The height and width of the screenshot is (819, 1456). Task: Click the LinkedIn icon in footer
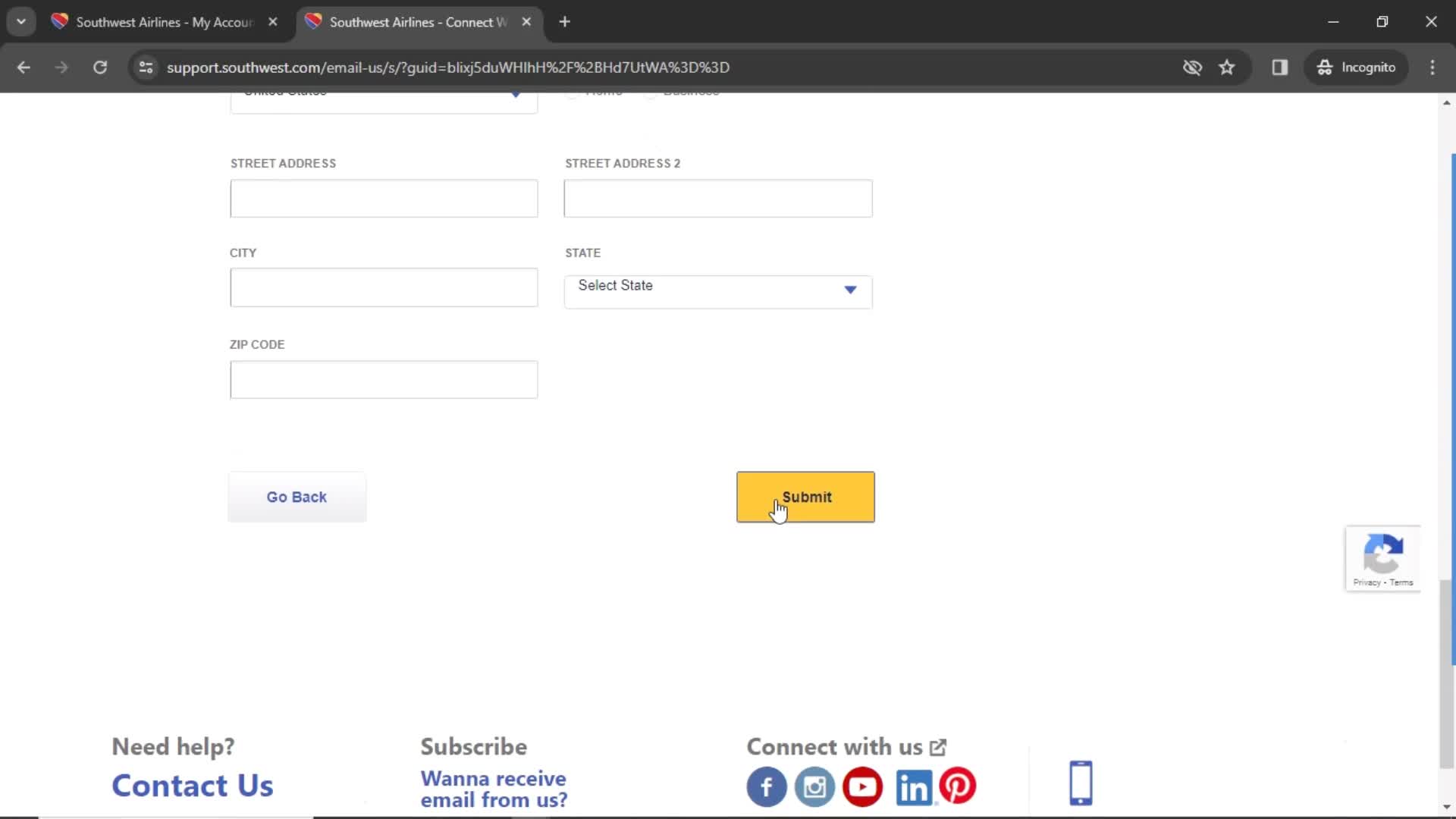911,786
